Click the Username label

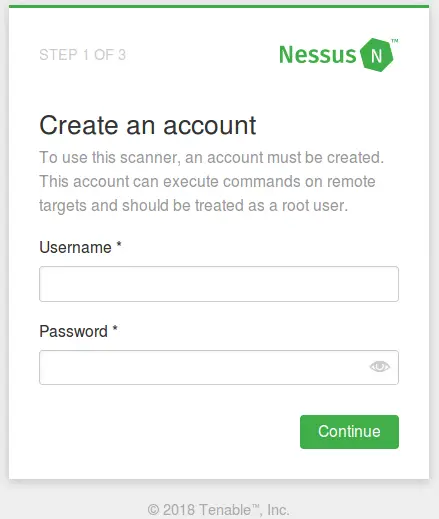(x=75, y=247)
